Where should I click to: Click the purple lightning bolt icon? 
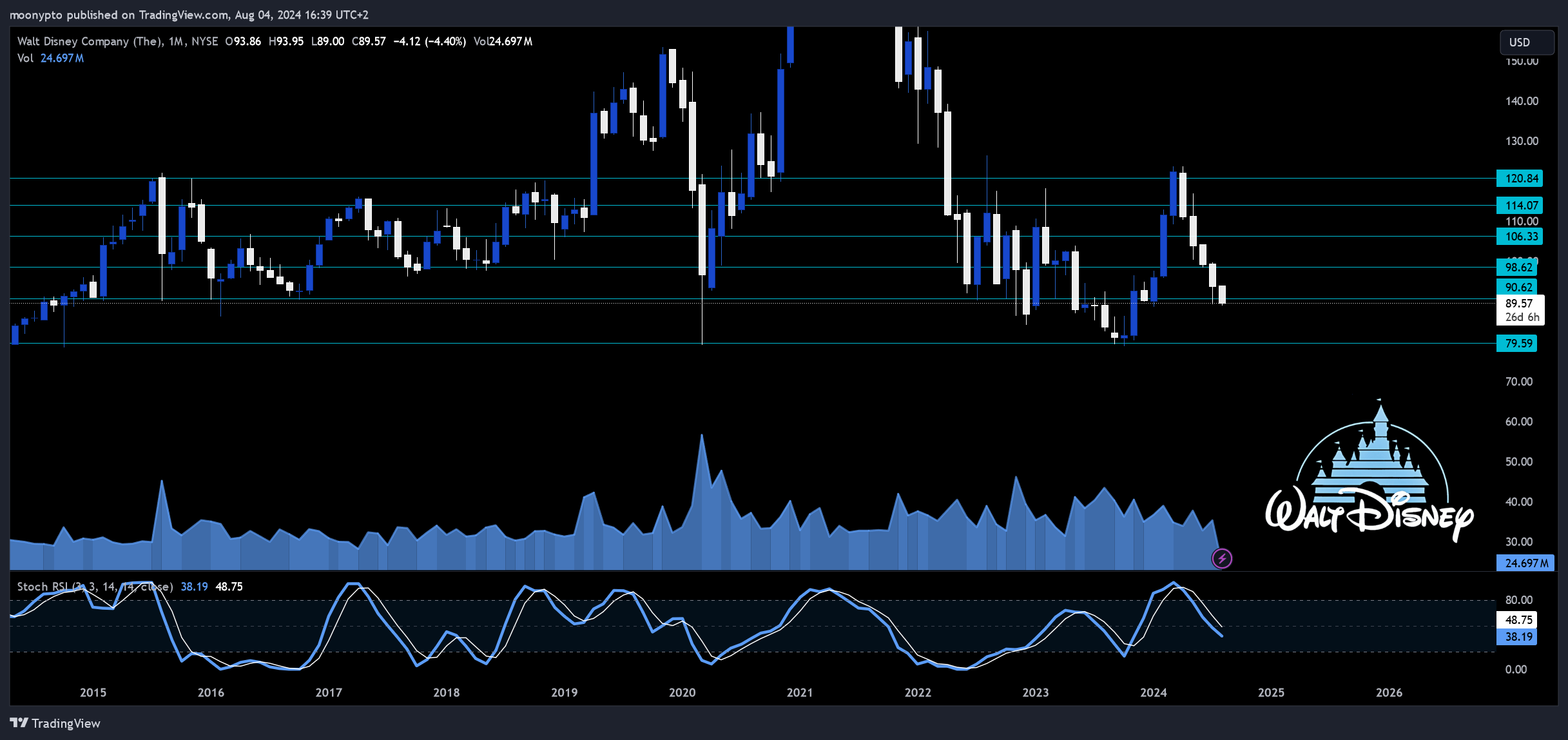click(x=1222, y=558)
